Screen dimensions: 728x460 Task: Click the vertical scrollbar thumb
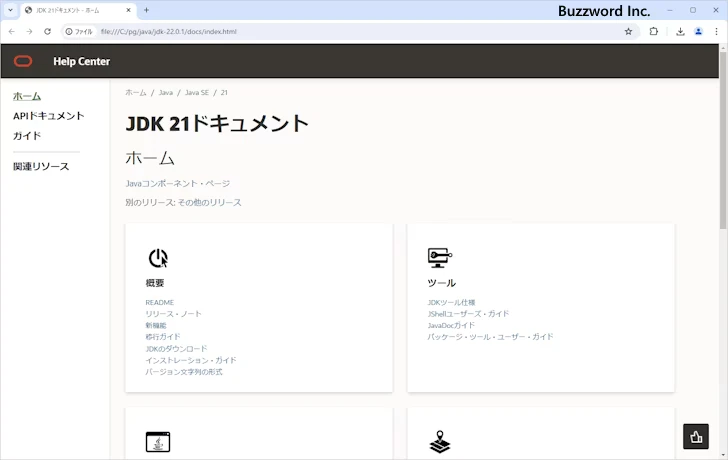[723, 139]
